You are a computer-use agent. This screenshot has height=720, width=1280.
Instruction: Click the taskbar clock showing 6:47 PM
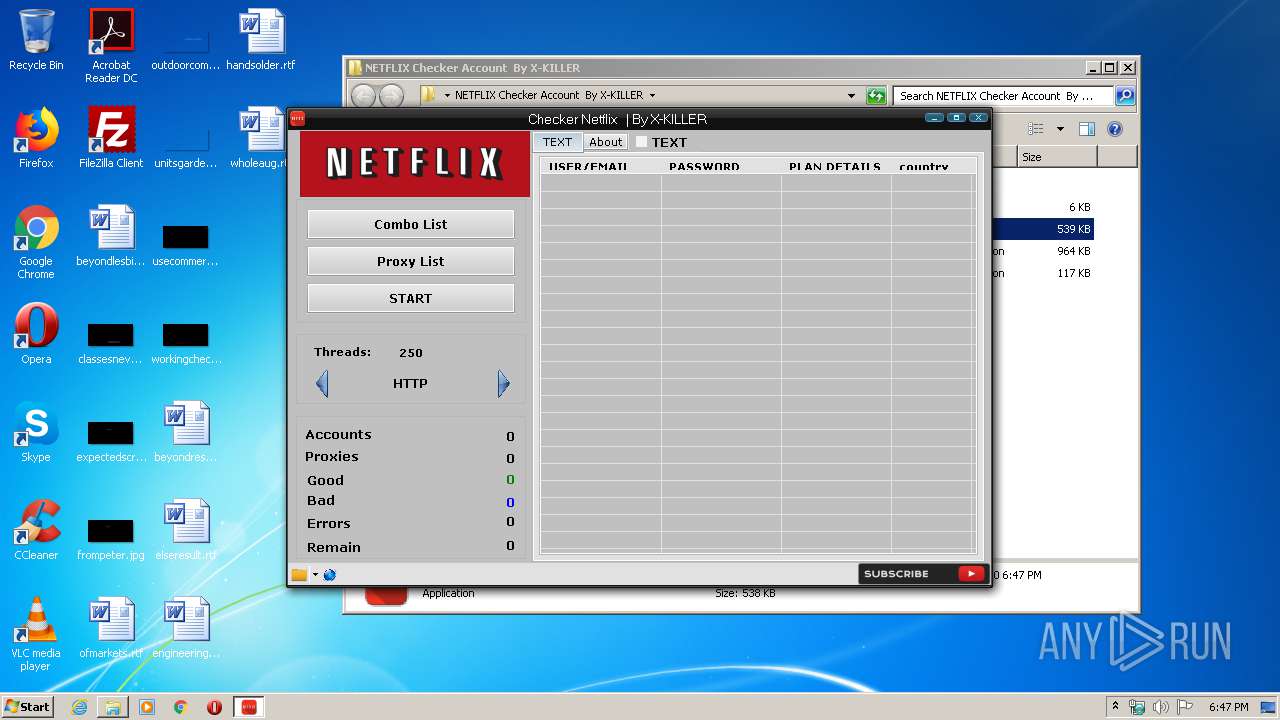click(1228, 707)
